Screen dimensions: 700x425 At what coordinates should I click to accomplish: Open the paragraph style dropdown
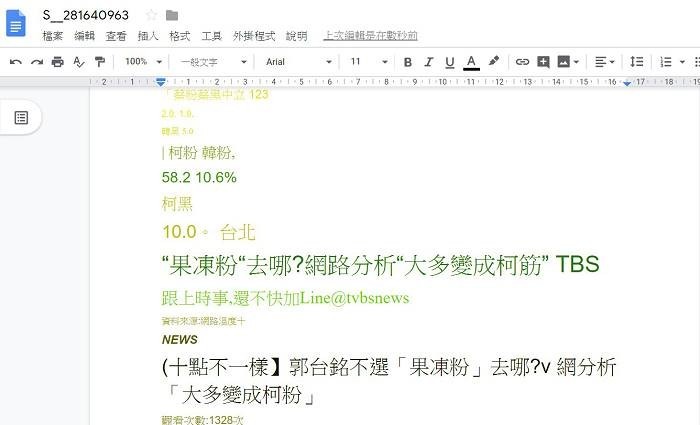[x=213, y=62]
